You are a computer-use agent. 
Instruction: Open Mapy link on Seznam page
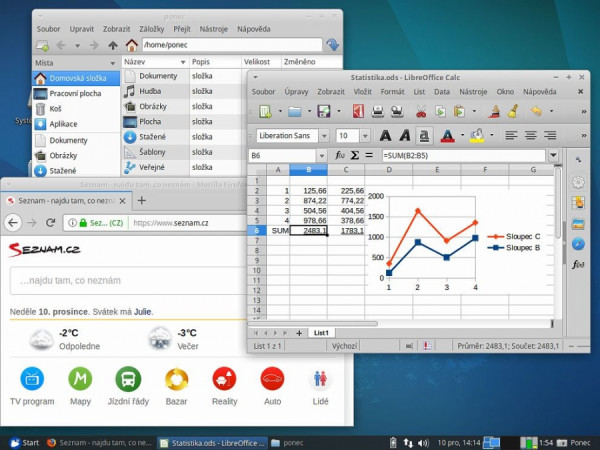[x=80, y=386]
